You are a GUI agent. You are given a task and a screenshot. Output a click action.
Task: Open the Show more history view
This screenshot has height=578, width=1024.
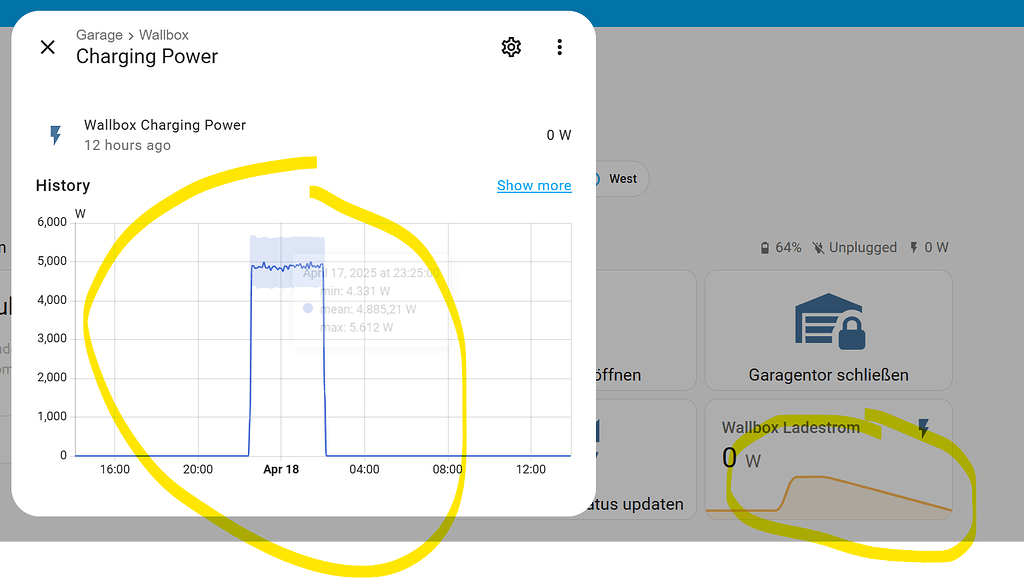pos(534,185)
